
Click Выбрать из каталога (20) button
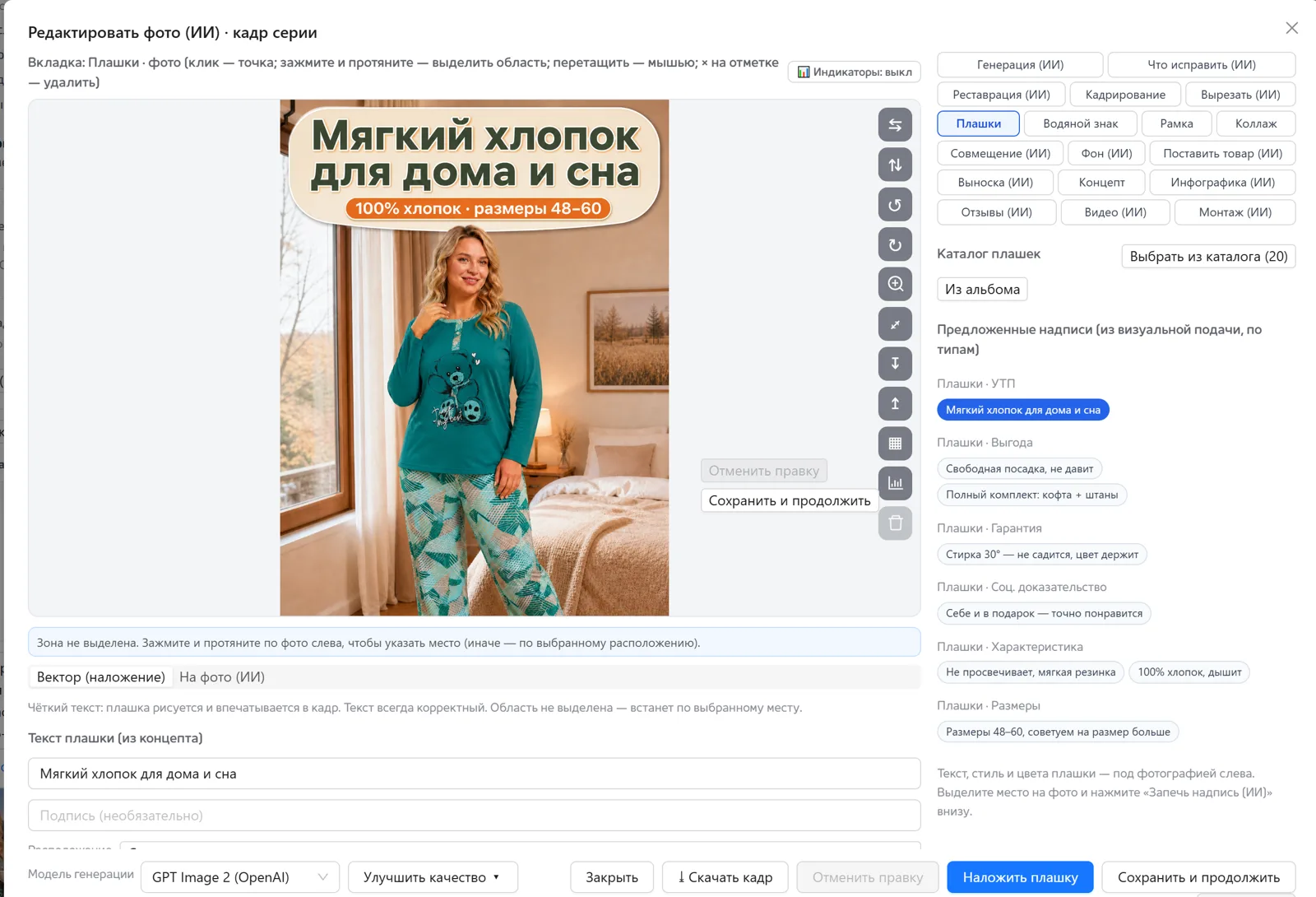point(1208,256)
